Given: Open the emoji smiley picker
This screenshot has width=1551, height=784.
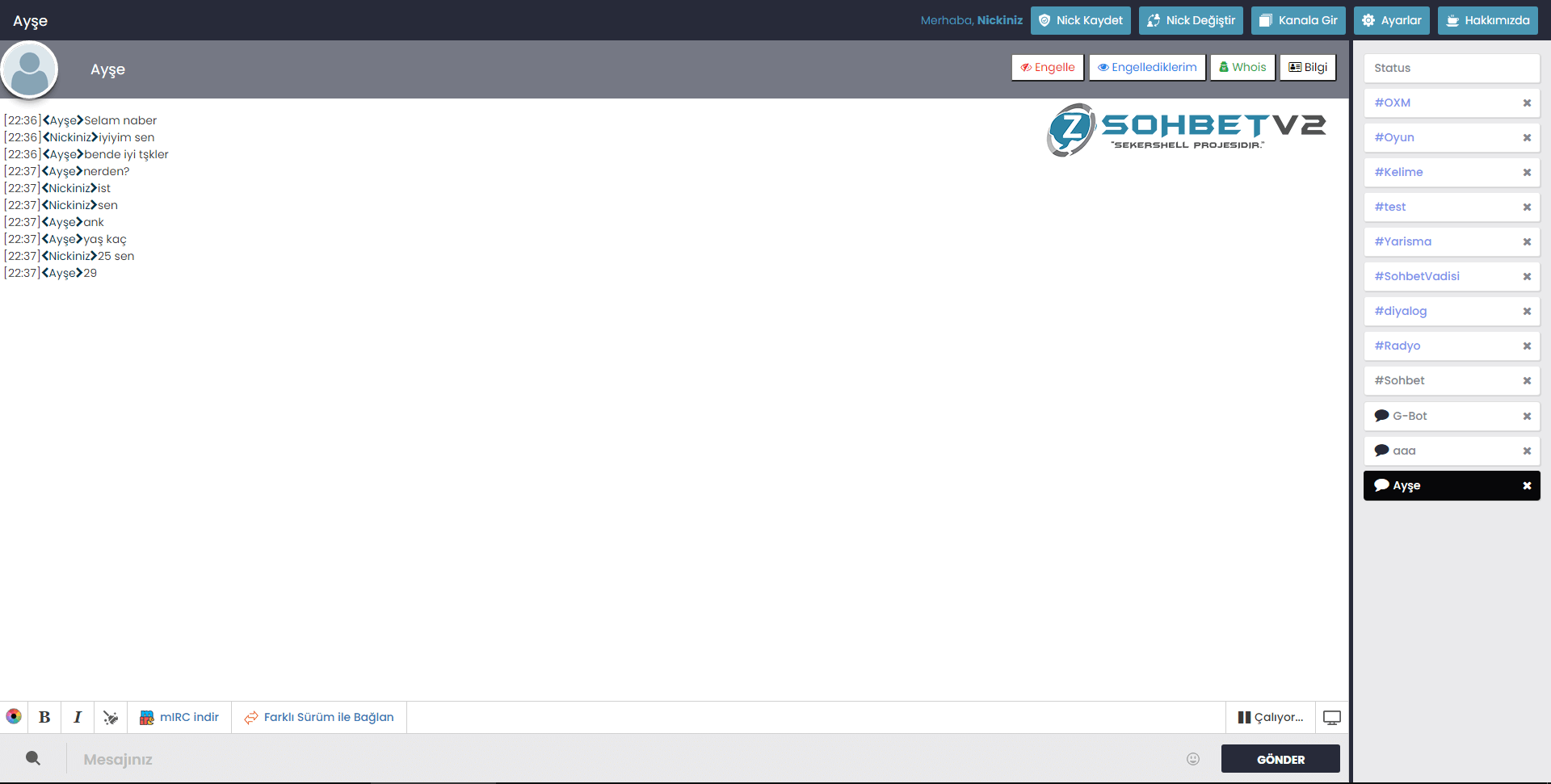Looking at the screenshot, I should coord(1193,759).
